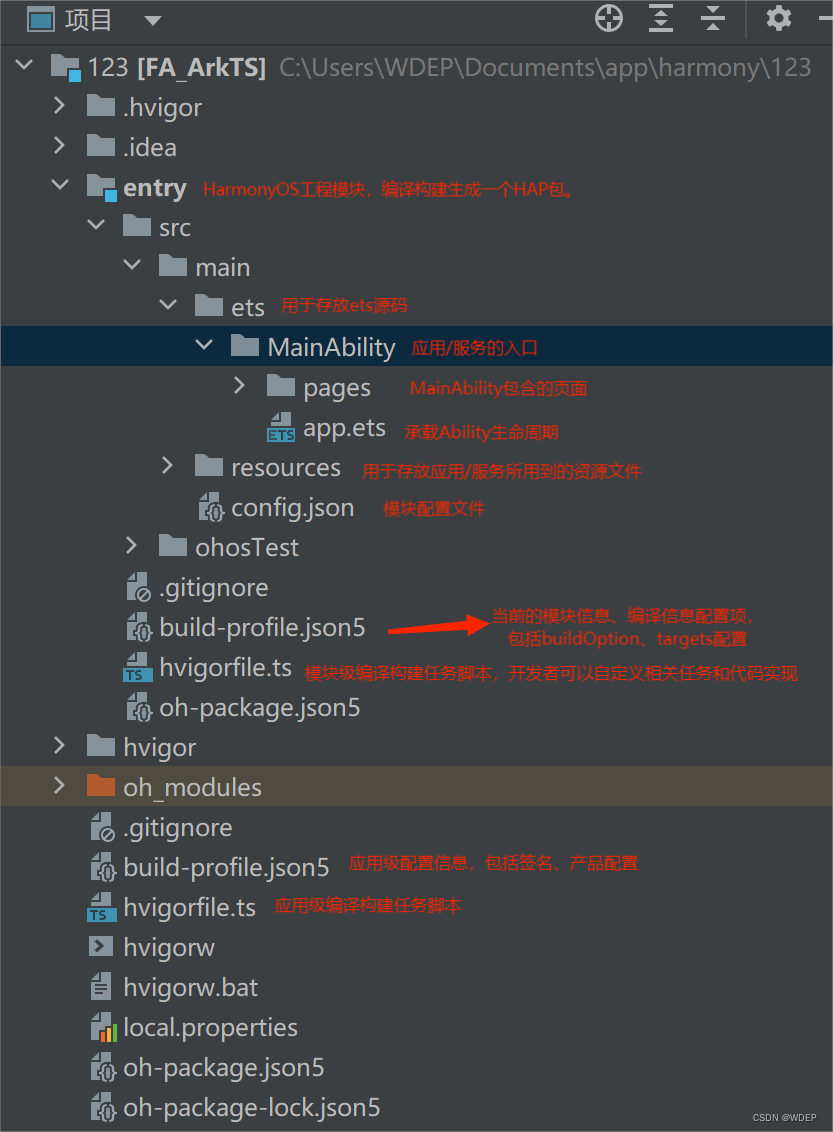
Task: Click the 项目 panel icon at top left
Action: 41,18
